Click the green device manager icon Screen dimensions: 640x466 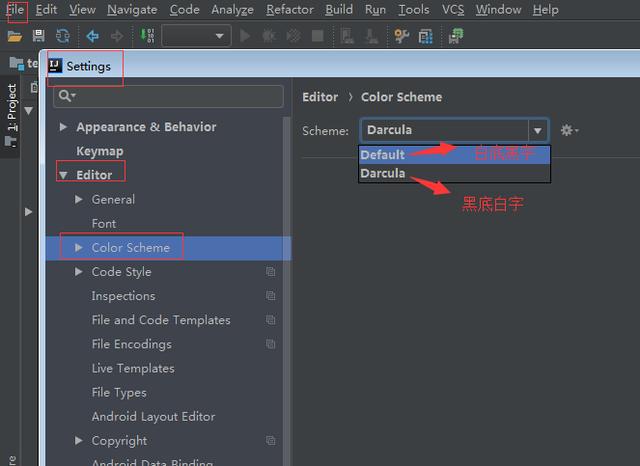[456, 36]
